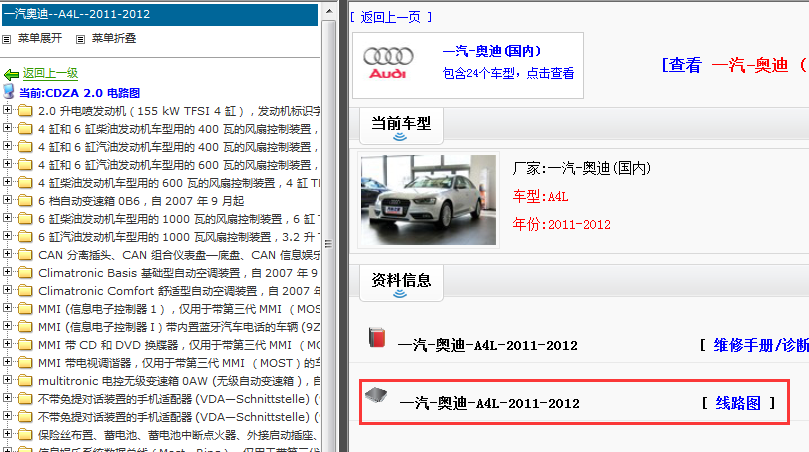
Task: Expand 4 缸和 6 缸汽油发动机 600 瓦 node
Action: click(7, 164)
